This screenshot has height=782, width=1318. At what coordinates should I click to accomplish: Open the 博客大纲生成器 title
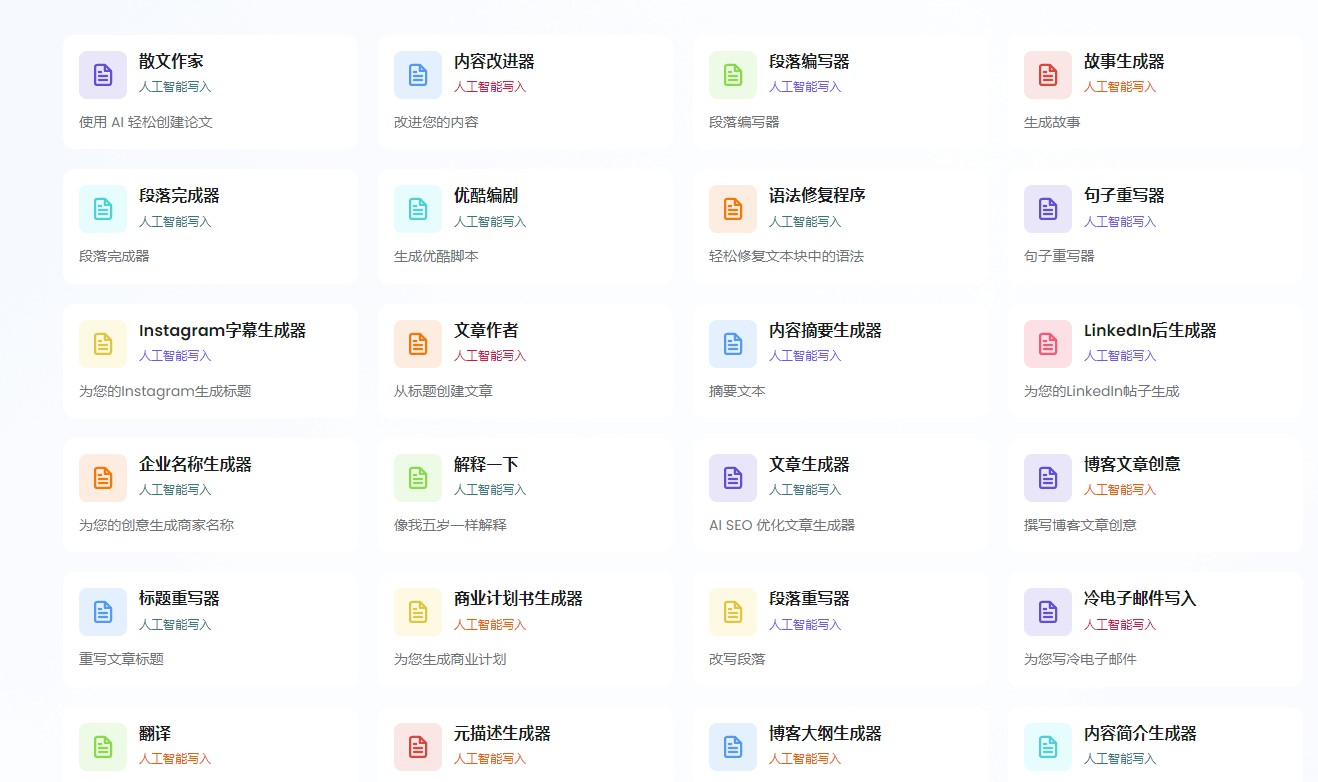click(825, 734)
